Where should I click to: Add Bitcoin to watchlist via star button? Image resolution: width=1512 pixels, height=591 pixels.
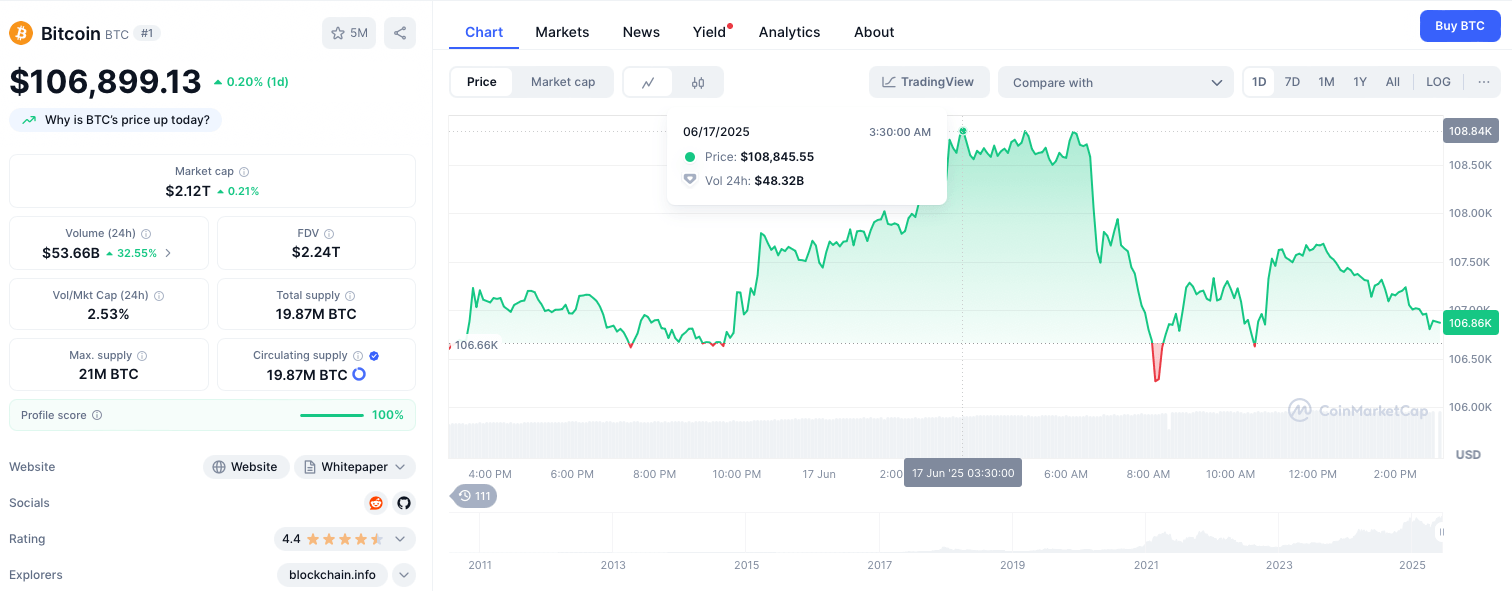point(349,33)
